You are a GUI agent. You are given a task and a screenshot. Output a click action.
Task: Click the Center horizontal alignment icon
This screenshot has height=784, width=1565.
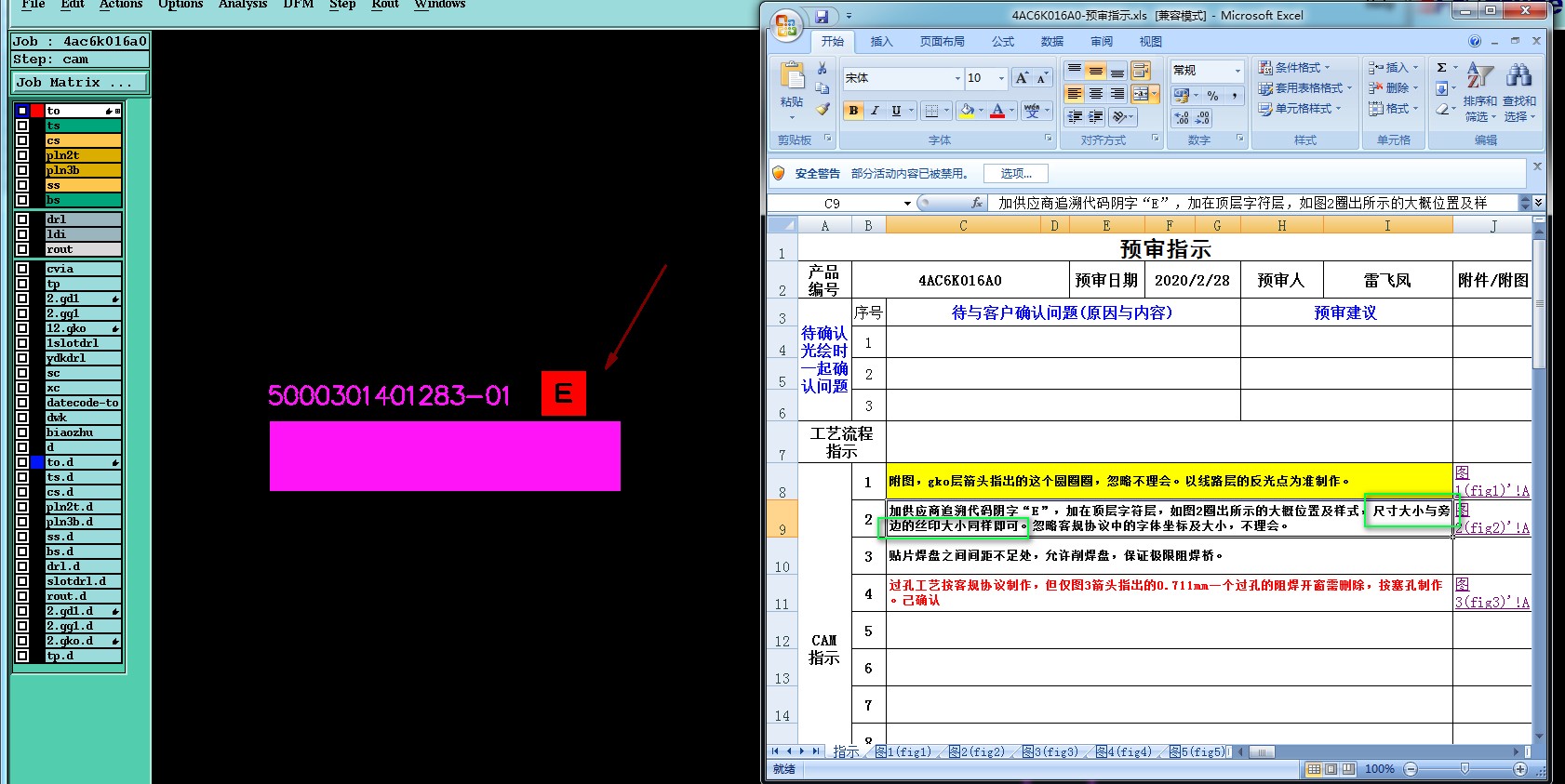1095,94
